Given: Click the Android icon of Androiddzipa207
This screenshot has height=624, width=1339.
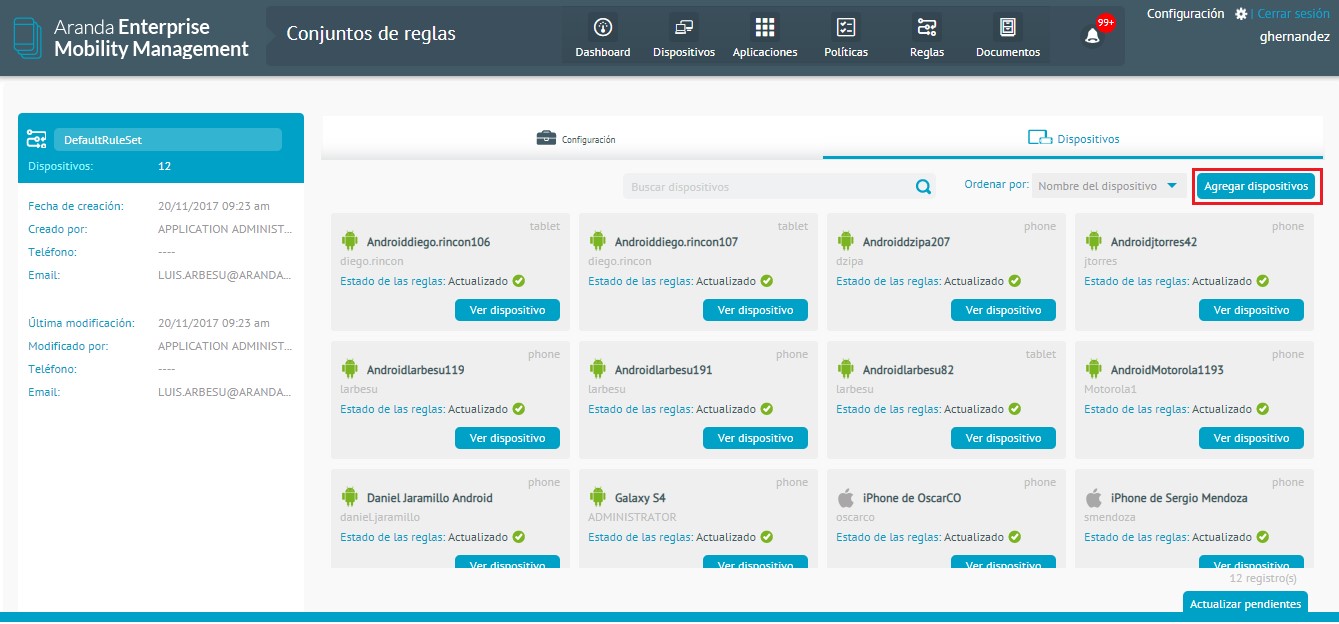Looking at the screenshot, I should (x=846, y=241).
